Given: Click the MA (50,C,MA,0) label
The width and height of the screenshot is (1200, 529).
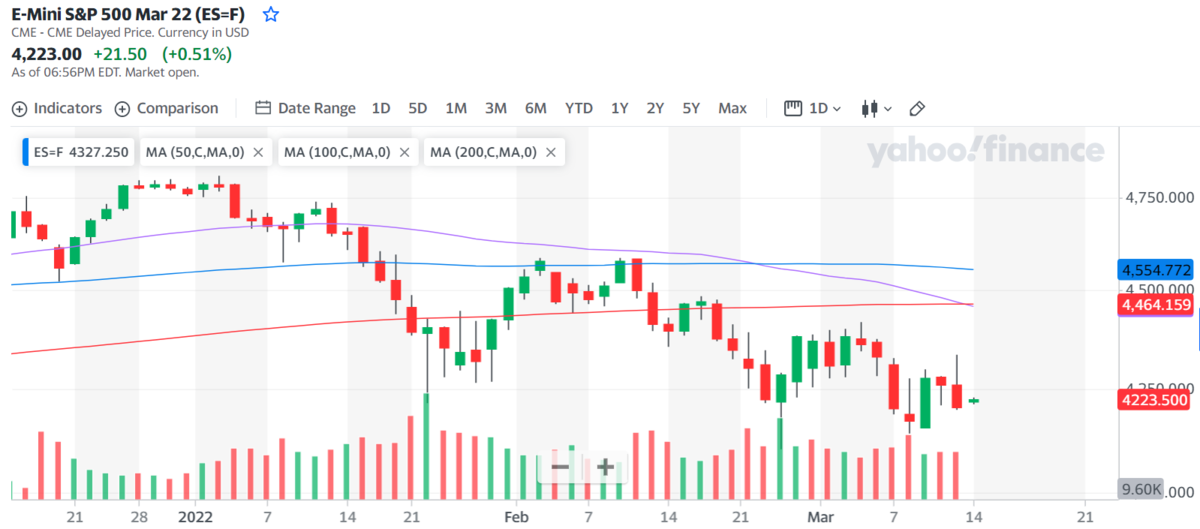Looking at the screenshot, I should click(195, 152).
